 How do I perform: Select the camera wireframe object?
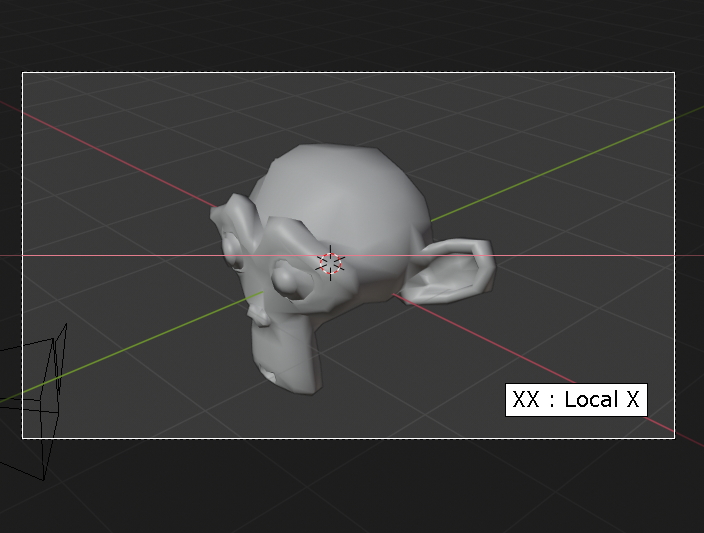pyautogui.click(x=34, y=402)
